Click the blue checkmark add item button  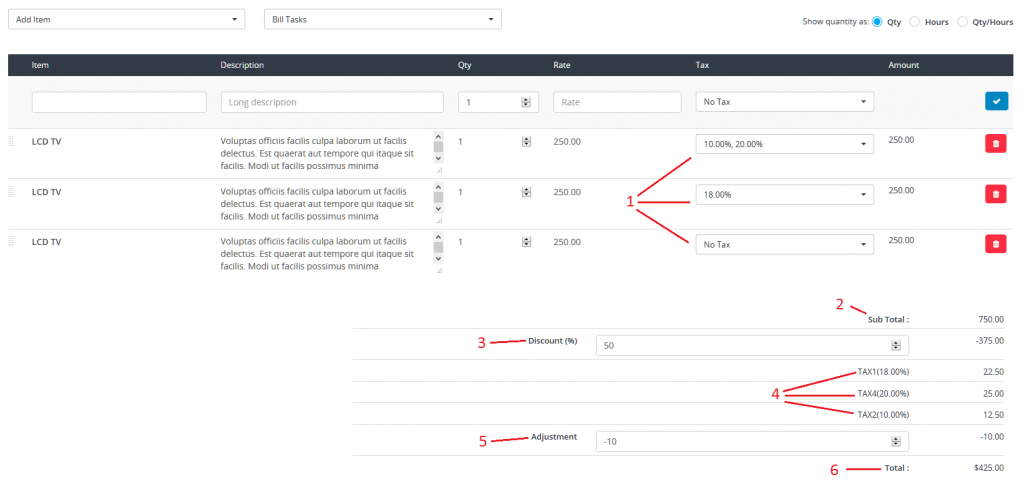(x=996, y=101)
